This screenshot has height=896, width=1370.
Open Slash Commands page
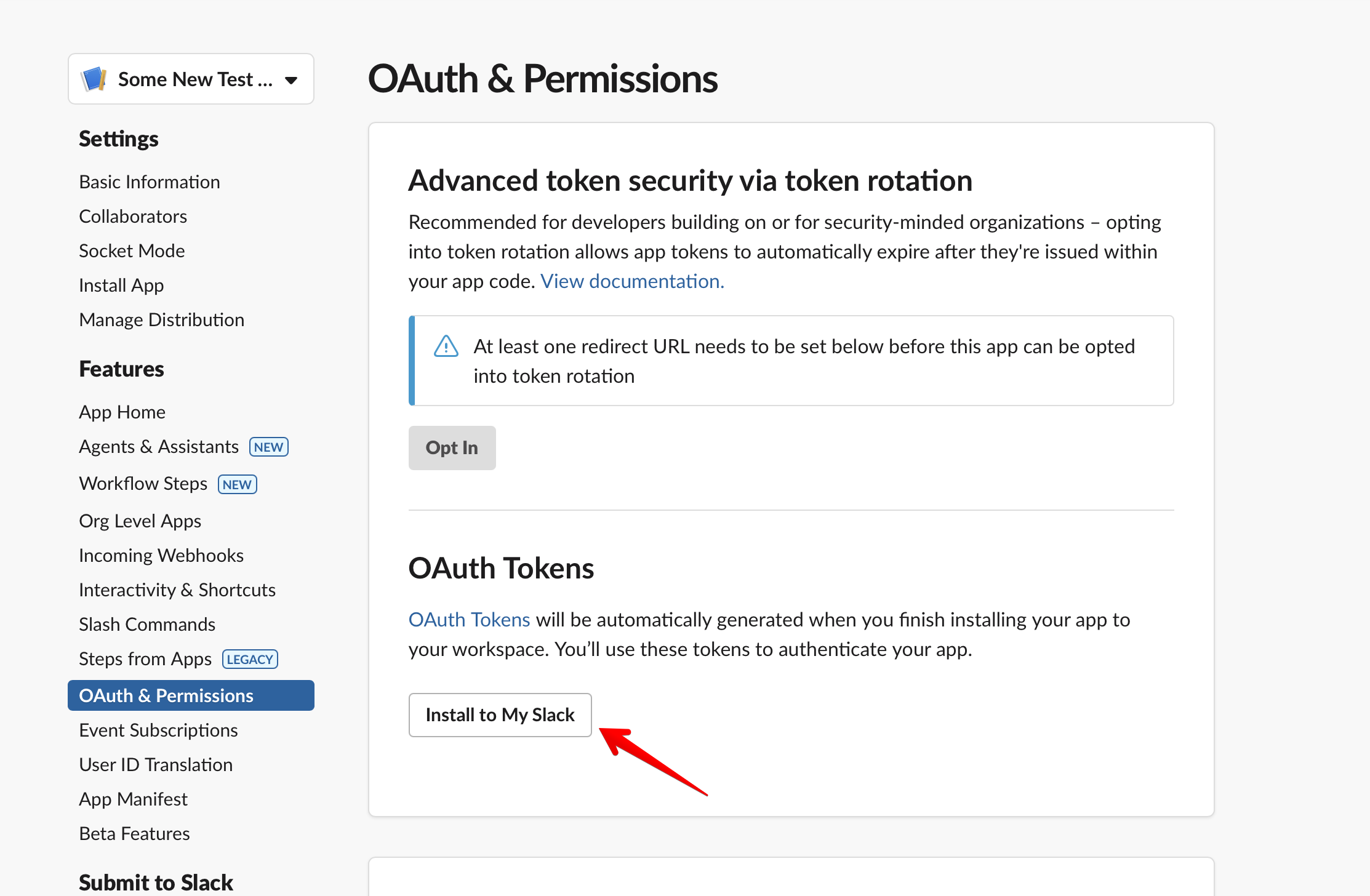click(x=147, y=625)
